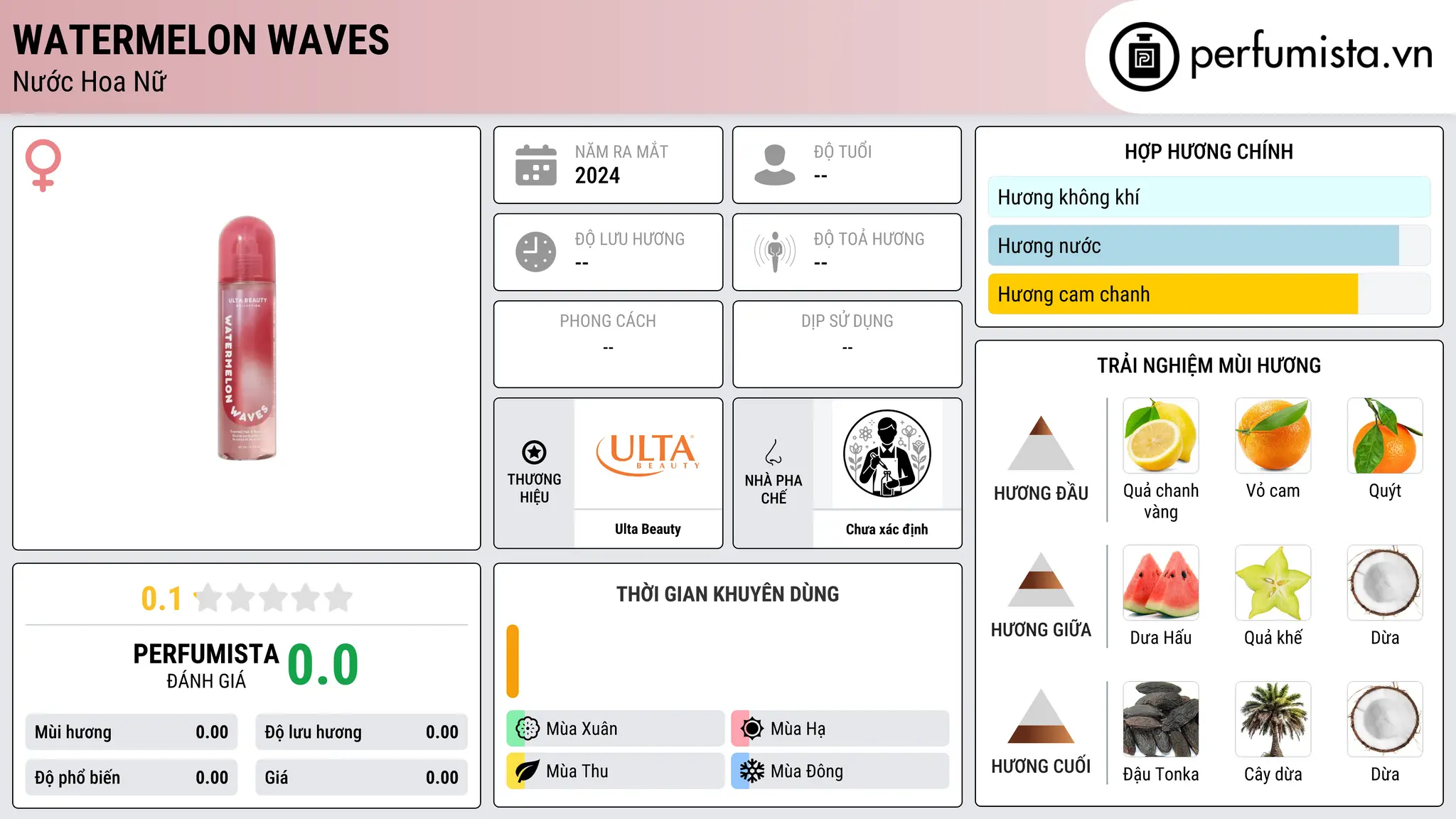
Task: Click the person icon beside Độ Tuổi
Action: (774, 165)
